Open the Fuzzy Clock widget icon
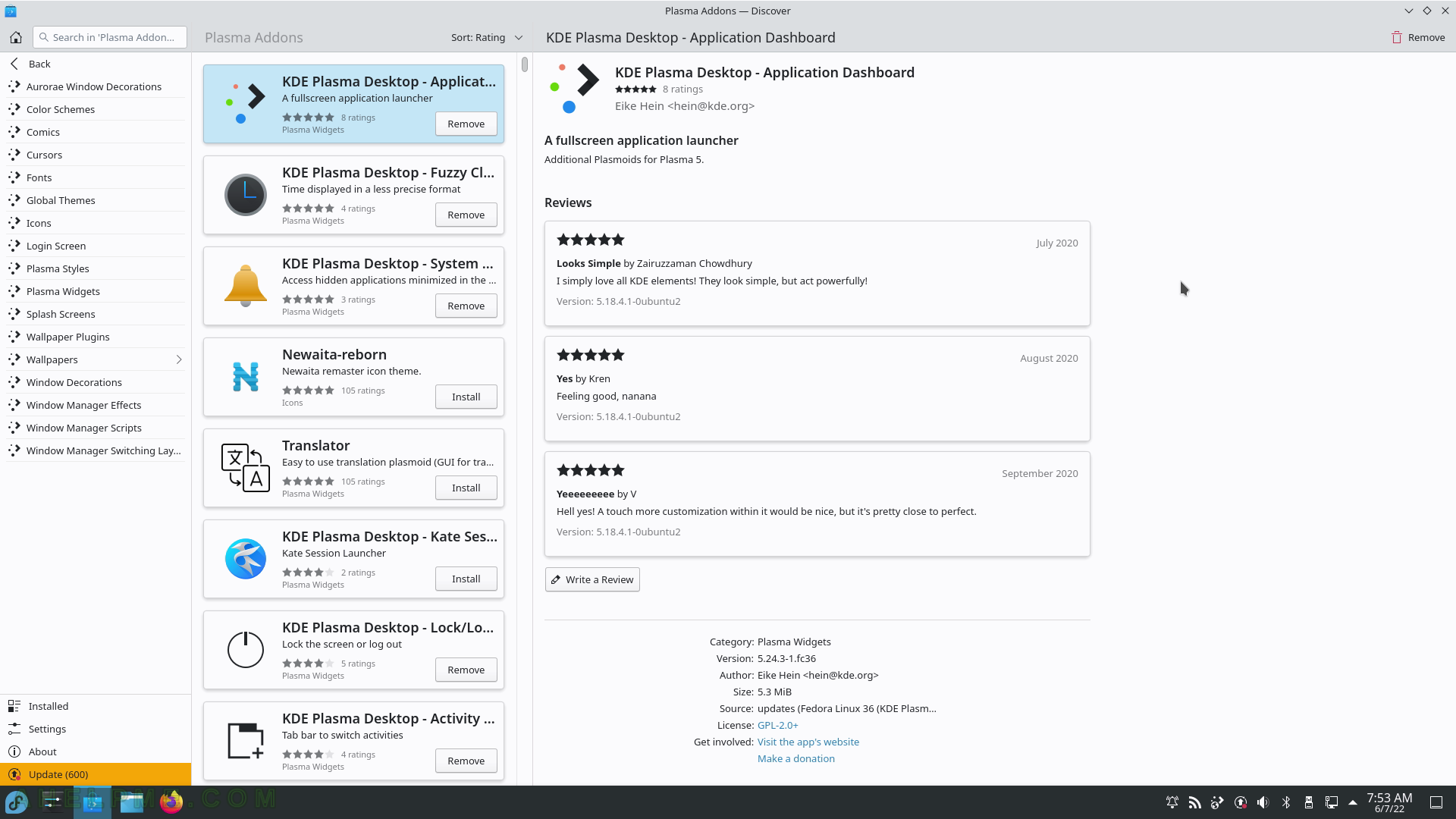The width and height of the screenshot is (1456, 819). 246,195
